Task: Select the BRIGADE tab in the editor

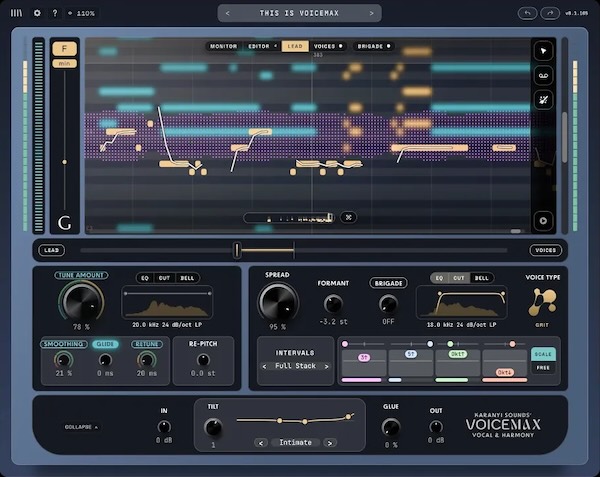Action: tap(373, 46)
